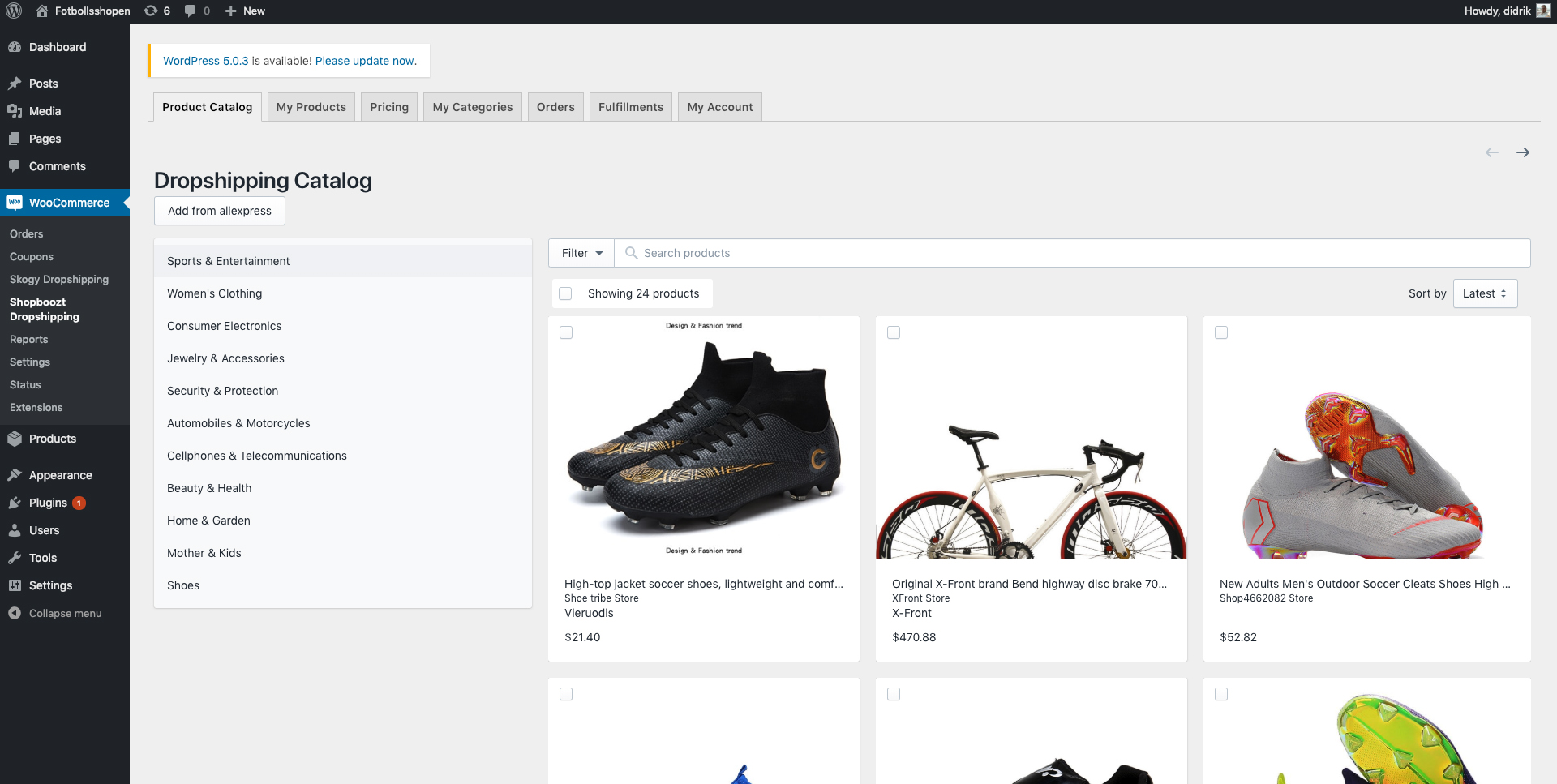The width and height of the screenshot is (1557, 784).
Task: Select the New Adults Men's Soccer Cleats checkbox
Action: (x=1221, y=332)
